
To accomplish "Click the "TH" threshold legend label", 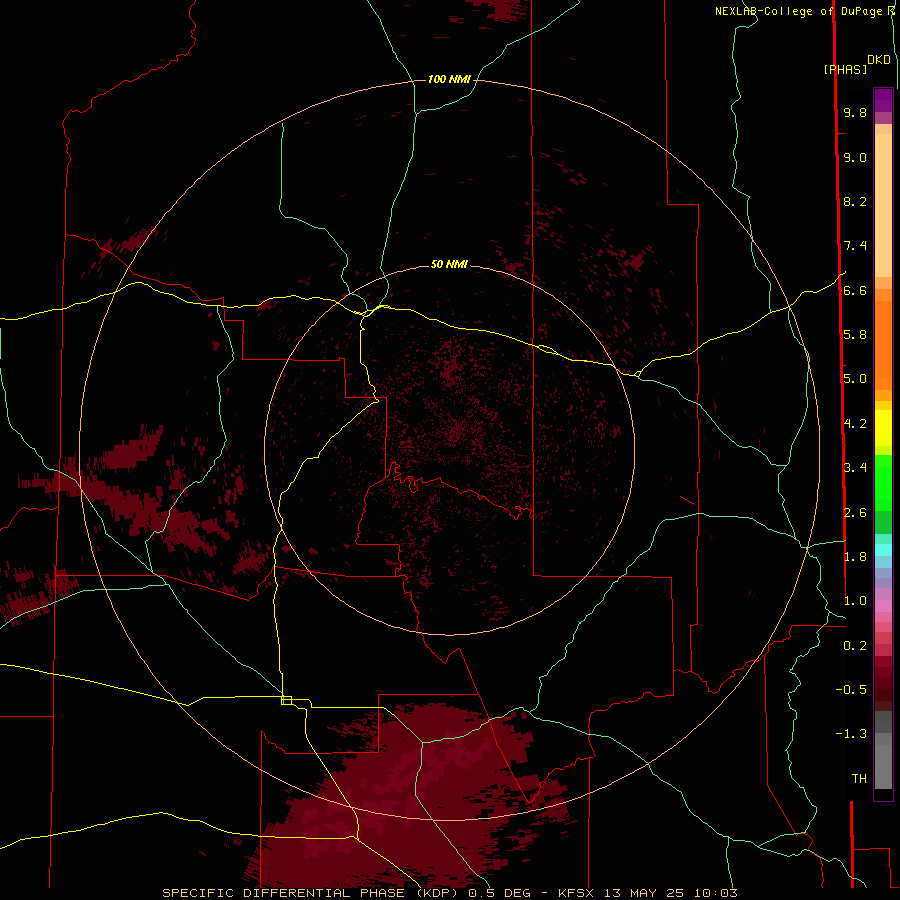I will 859,779.
